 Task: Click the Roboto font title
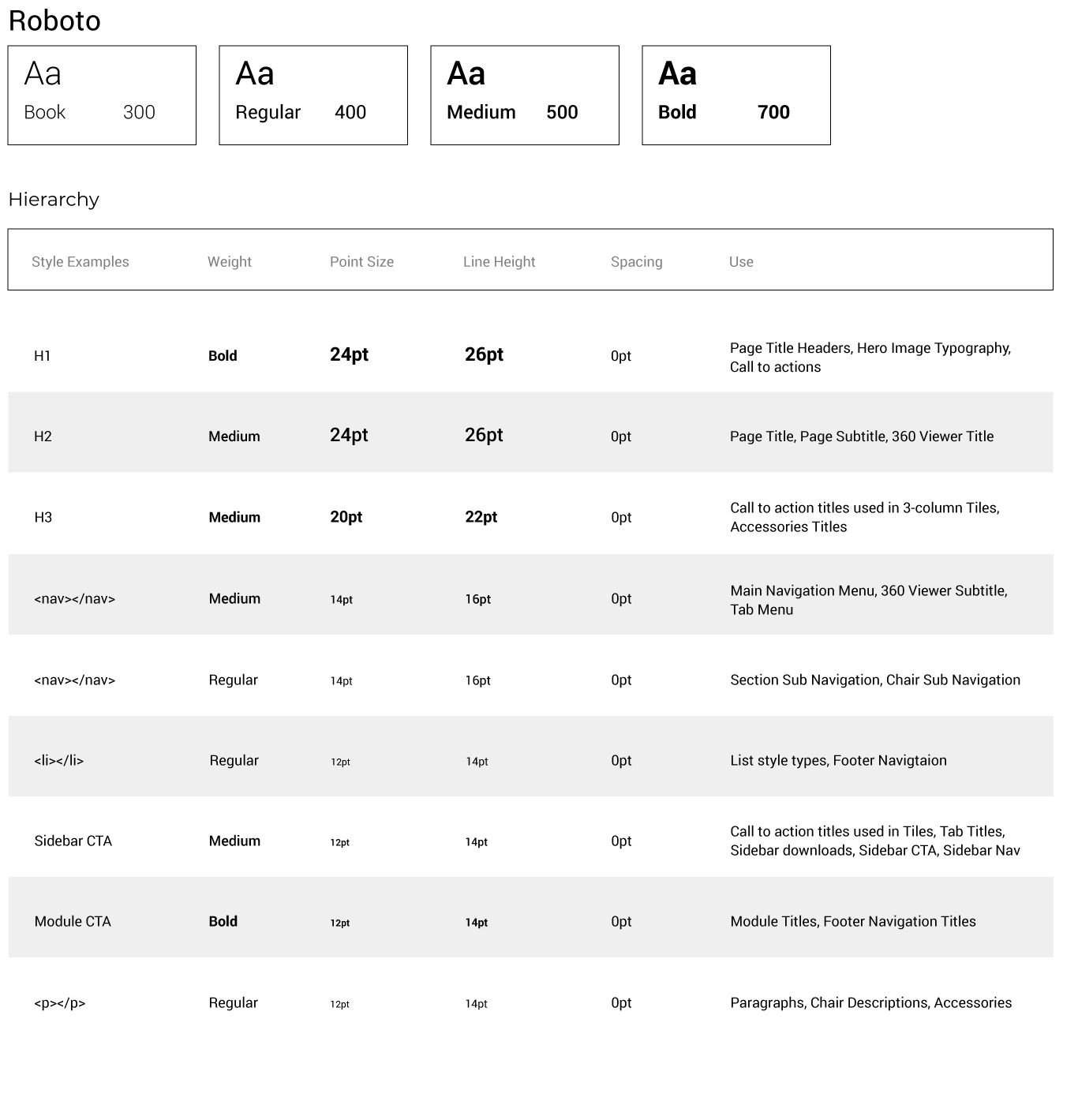(54, 21)
